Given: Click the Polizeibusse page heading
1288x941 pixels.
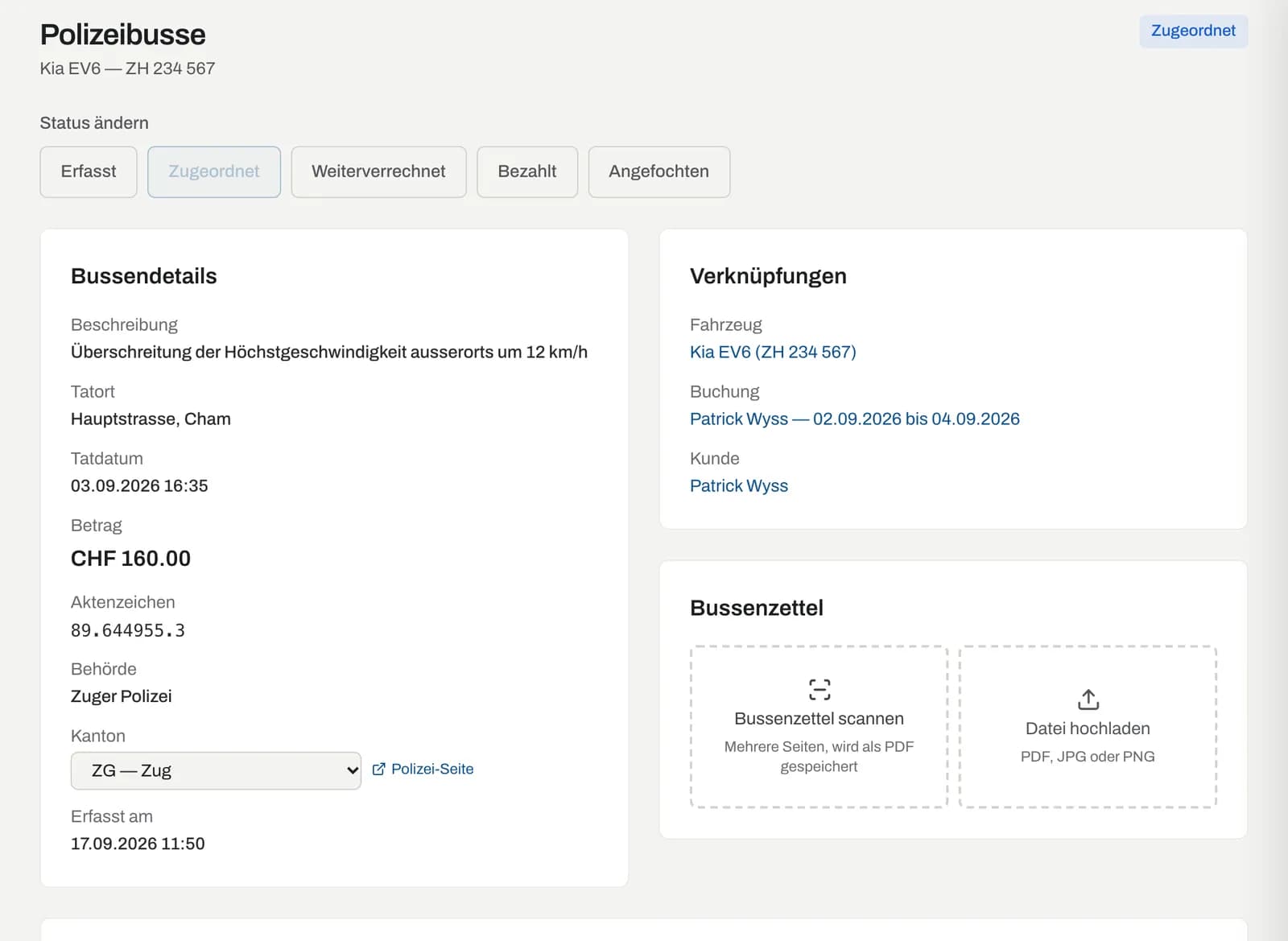Looking at the screenshot, I should coord(123,35).
